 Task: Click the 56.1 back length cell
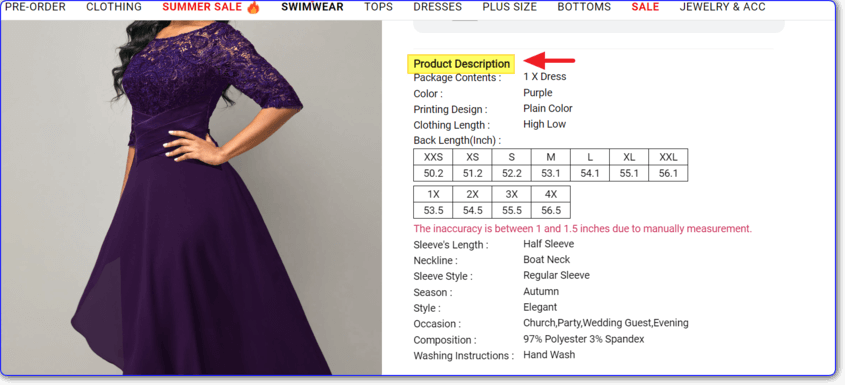pos(668,173)
